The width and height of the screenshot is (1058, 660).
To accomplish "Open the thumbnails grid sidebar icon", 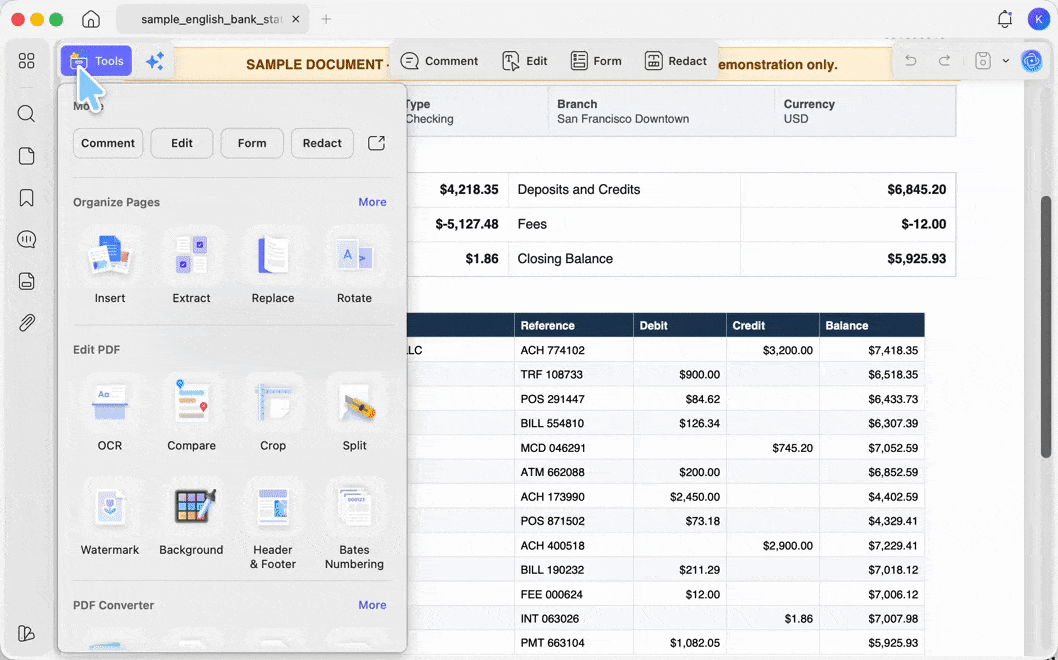I will [x=26, y=61].
